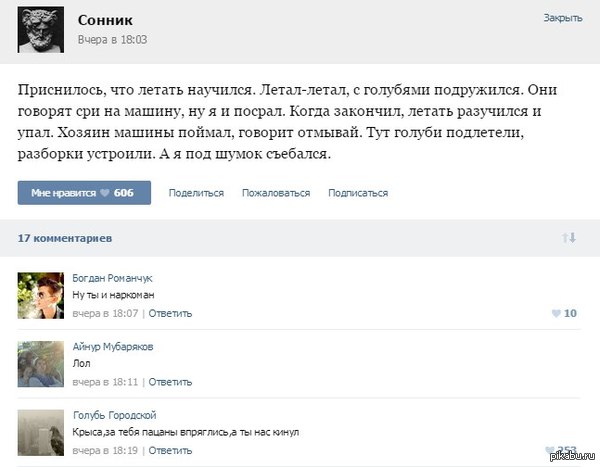Open post timestamp Вчера в 18:03
The height and width of the screenshot is (467, 600).
pos(113,40)
